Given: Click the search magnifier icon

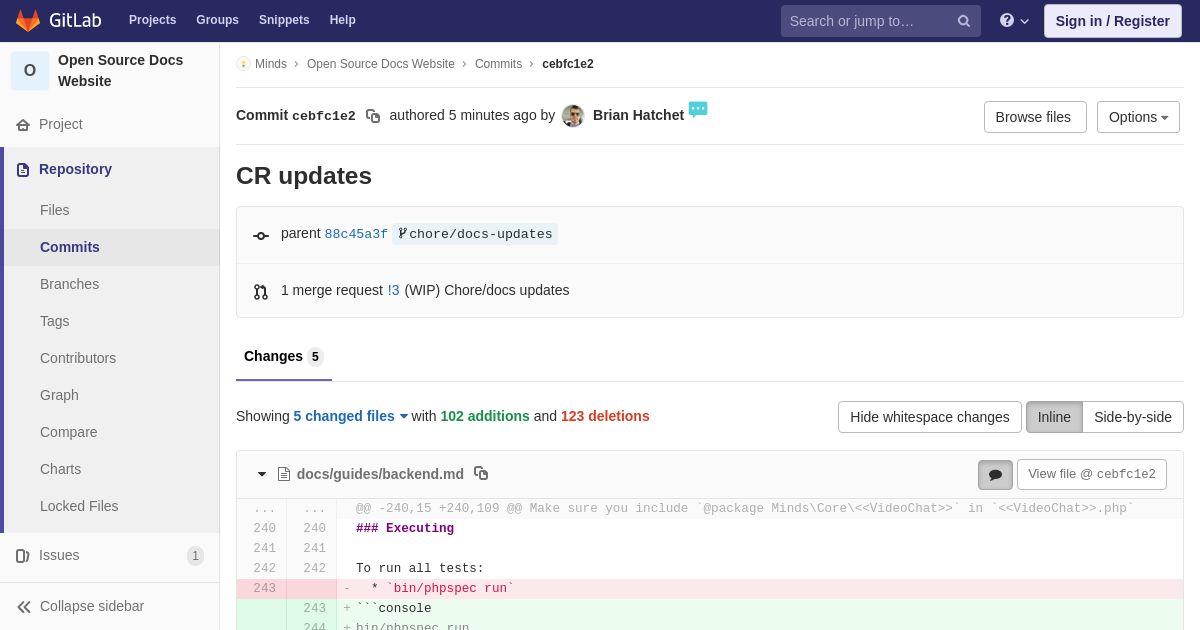Looking at the screenshot, I should (x=964, y=21).
